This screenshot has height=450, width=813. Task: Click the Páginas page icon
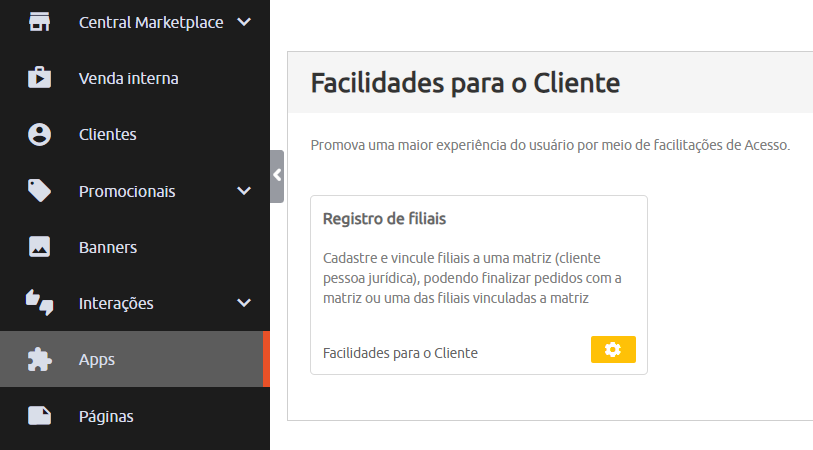pos(39,416)
